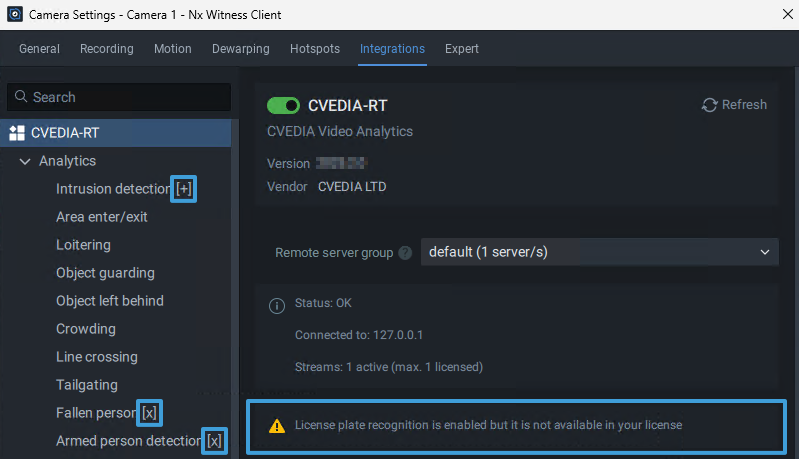Click the Refresh circular arrows icon
Viewport: 799px width, 459px height.
[710, 105]
